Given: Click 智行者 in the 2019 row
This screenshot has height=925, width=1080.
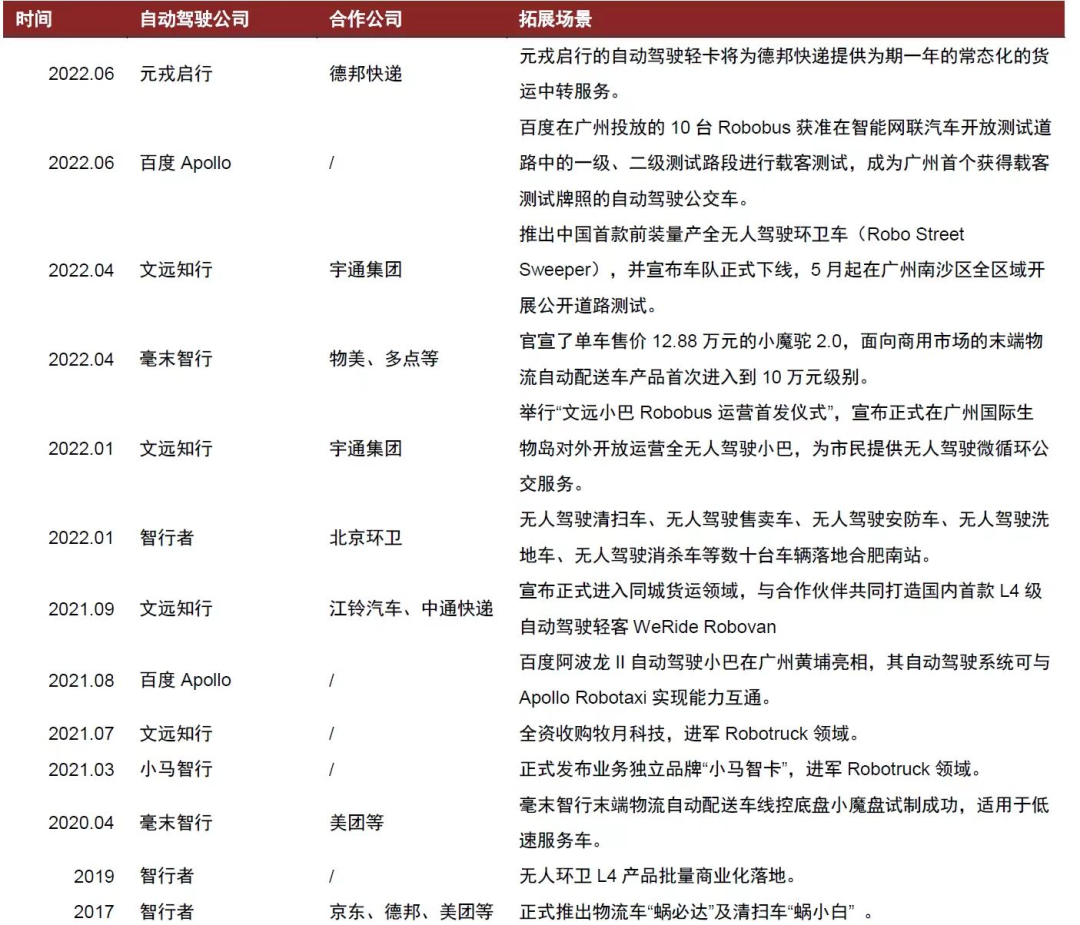Looking at the screenshot, I should pyautogui.click(x=167, y=876).
